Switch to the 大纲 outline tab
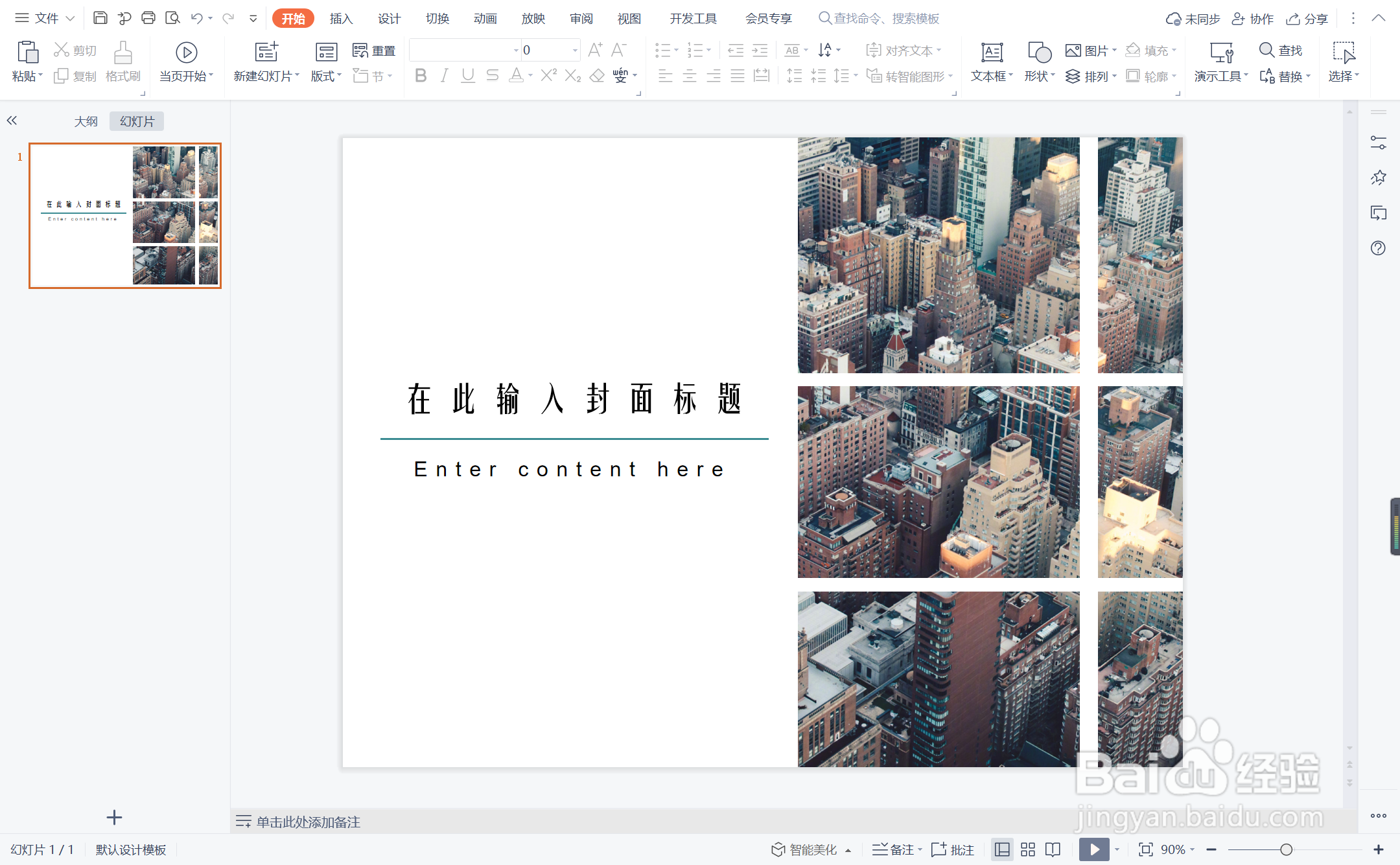Image resolution: width=1400 pixels, height=865 pixels. point(86,121)
